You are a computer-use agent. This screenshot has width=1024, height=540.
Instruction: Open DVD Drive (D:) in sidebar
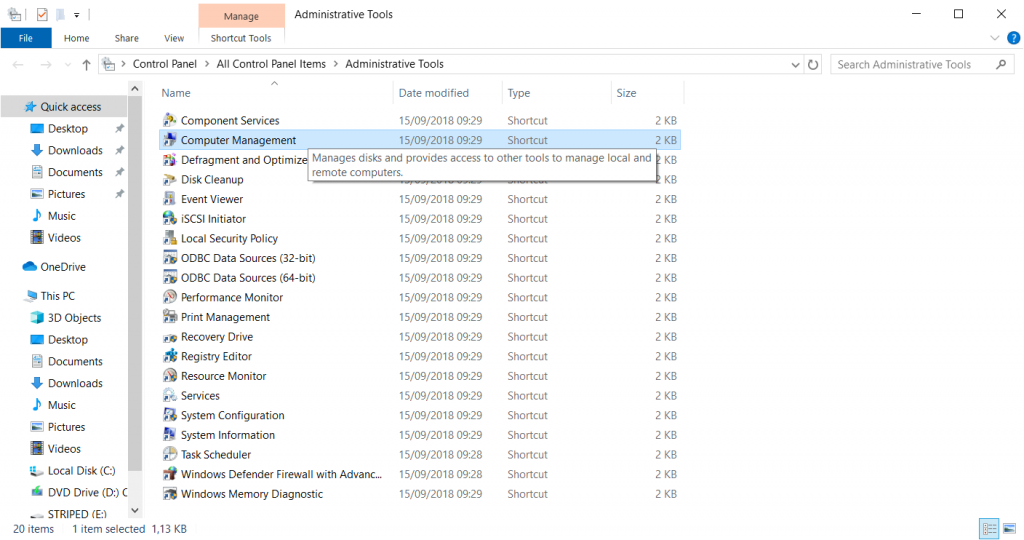coord(78,492)
